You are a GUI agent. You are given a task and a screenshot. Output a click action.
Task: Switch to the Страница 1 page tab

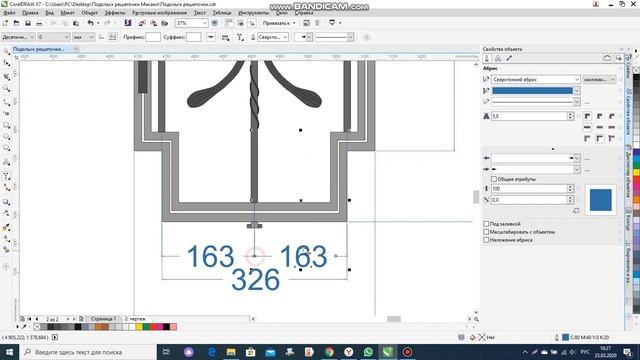pyautogui.click(x=103, y=318)
